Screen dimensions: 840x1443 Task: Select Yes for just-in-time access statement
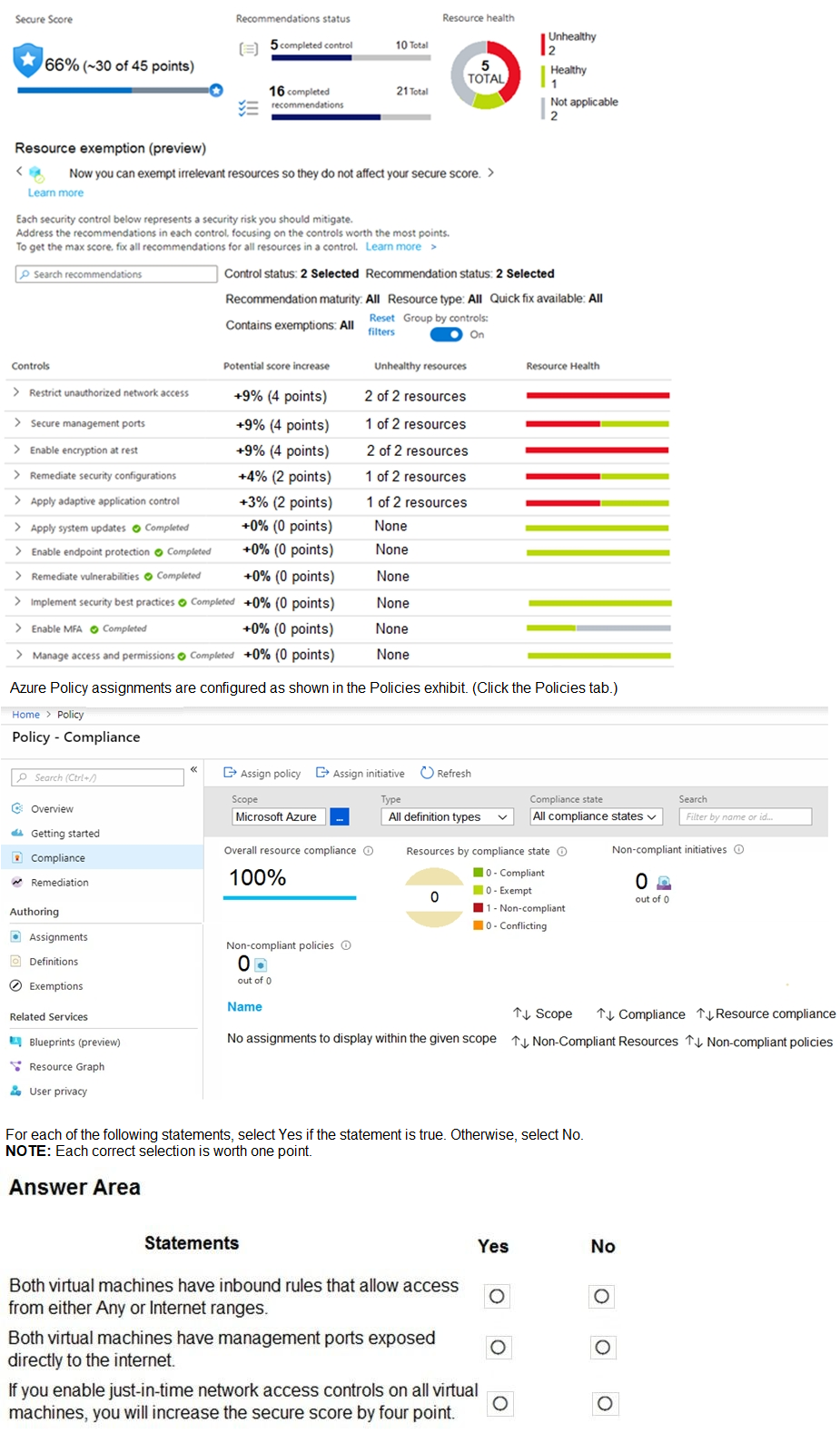click(499, 1404)
